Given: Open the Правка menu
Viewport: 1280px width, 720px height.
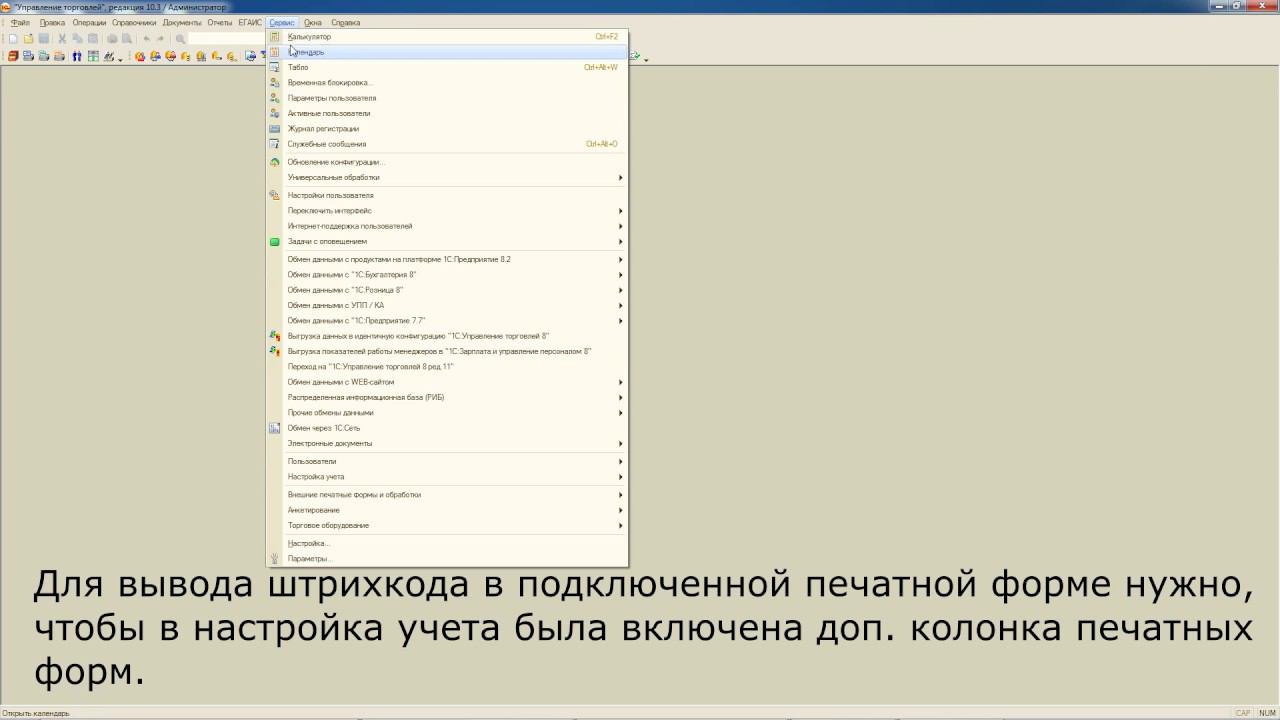Looking at the screenshot, I should [x=52, y=22].
